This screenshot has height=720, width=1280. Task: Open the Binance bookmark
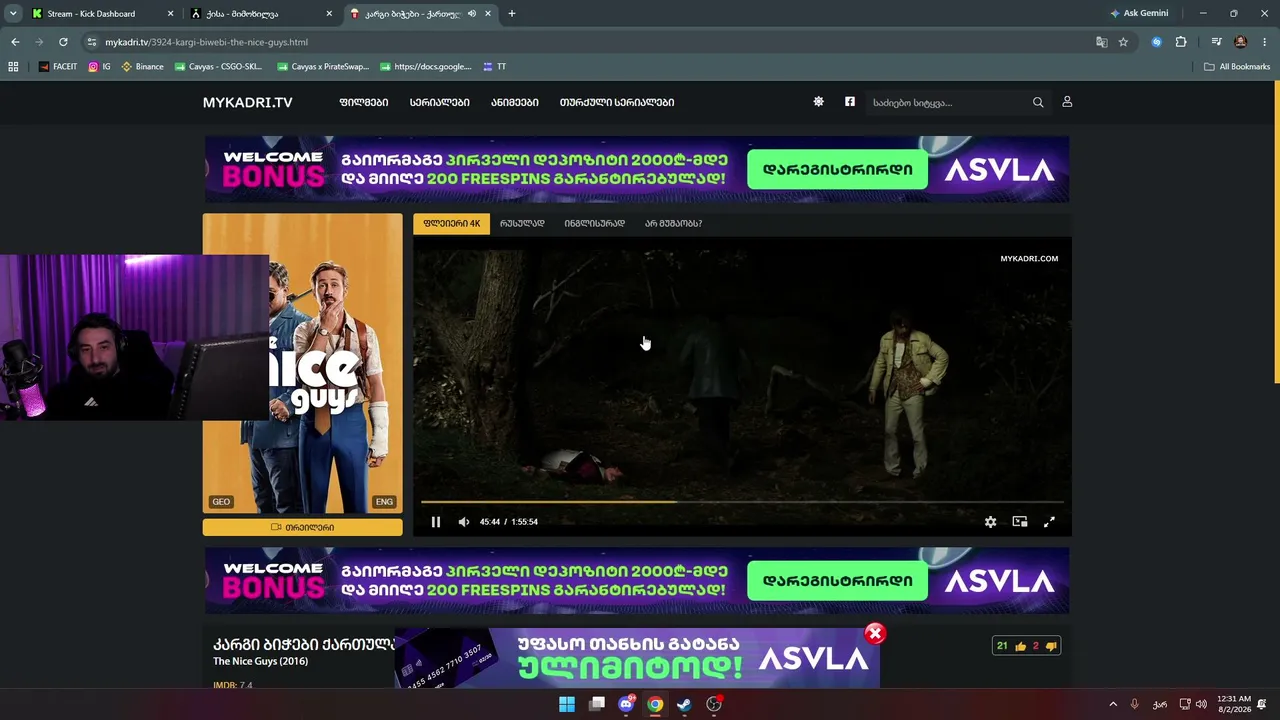point(142,67)
